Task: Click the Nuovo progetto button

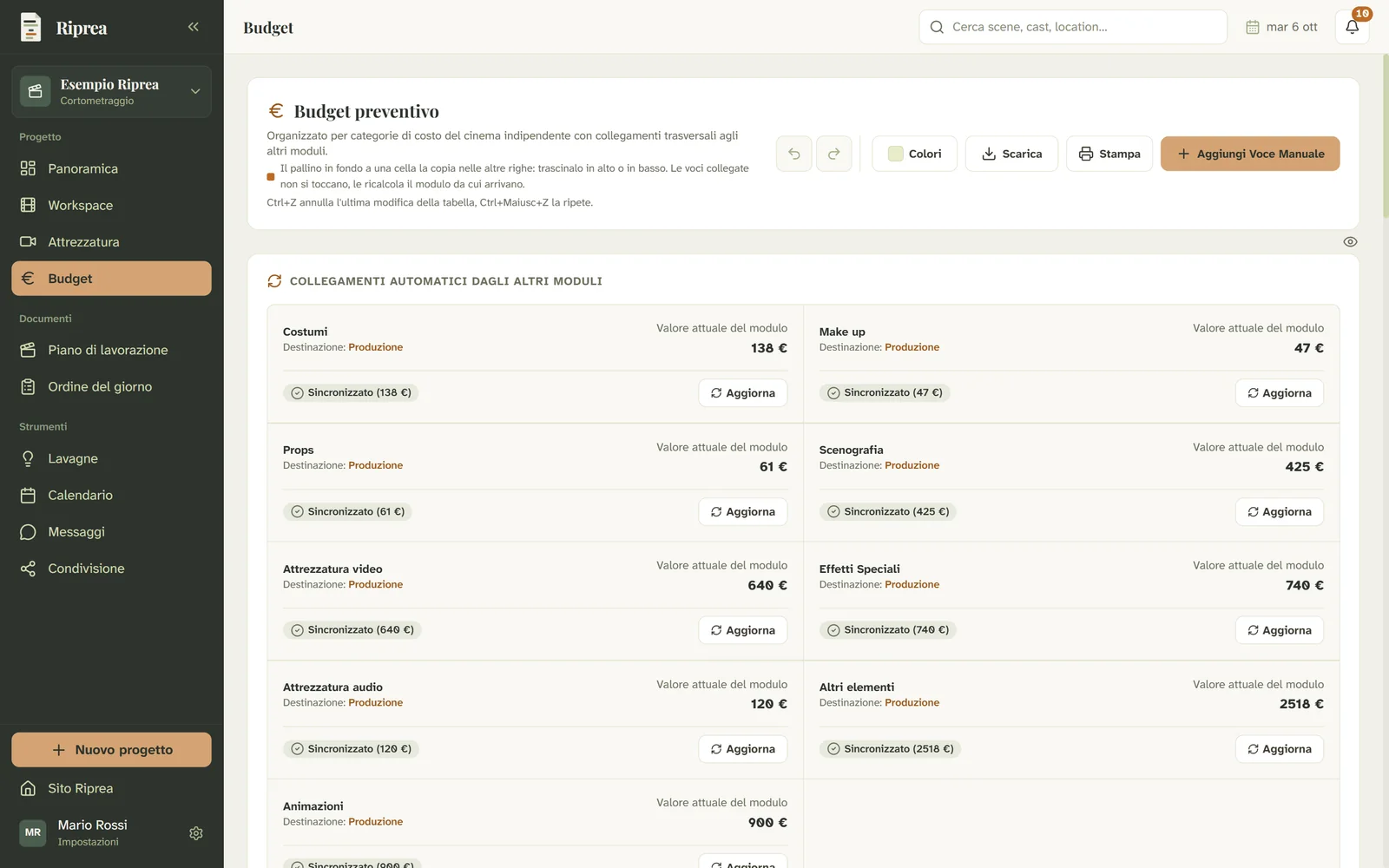Action: tap(111, 750)
